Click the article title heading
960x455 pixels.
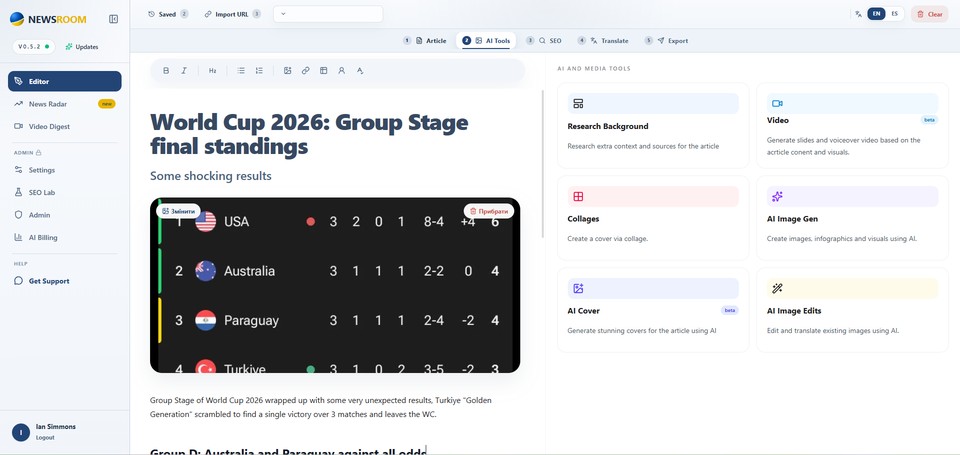click(309, 135)
